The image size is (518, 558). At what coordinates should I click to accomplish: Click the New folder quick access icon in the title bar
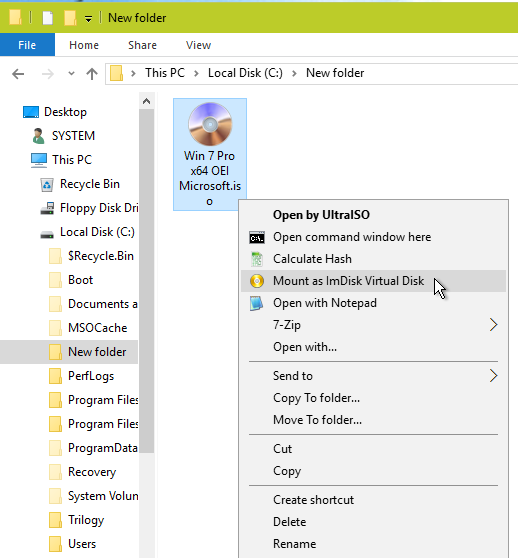coord(70,17)
